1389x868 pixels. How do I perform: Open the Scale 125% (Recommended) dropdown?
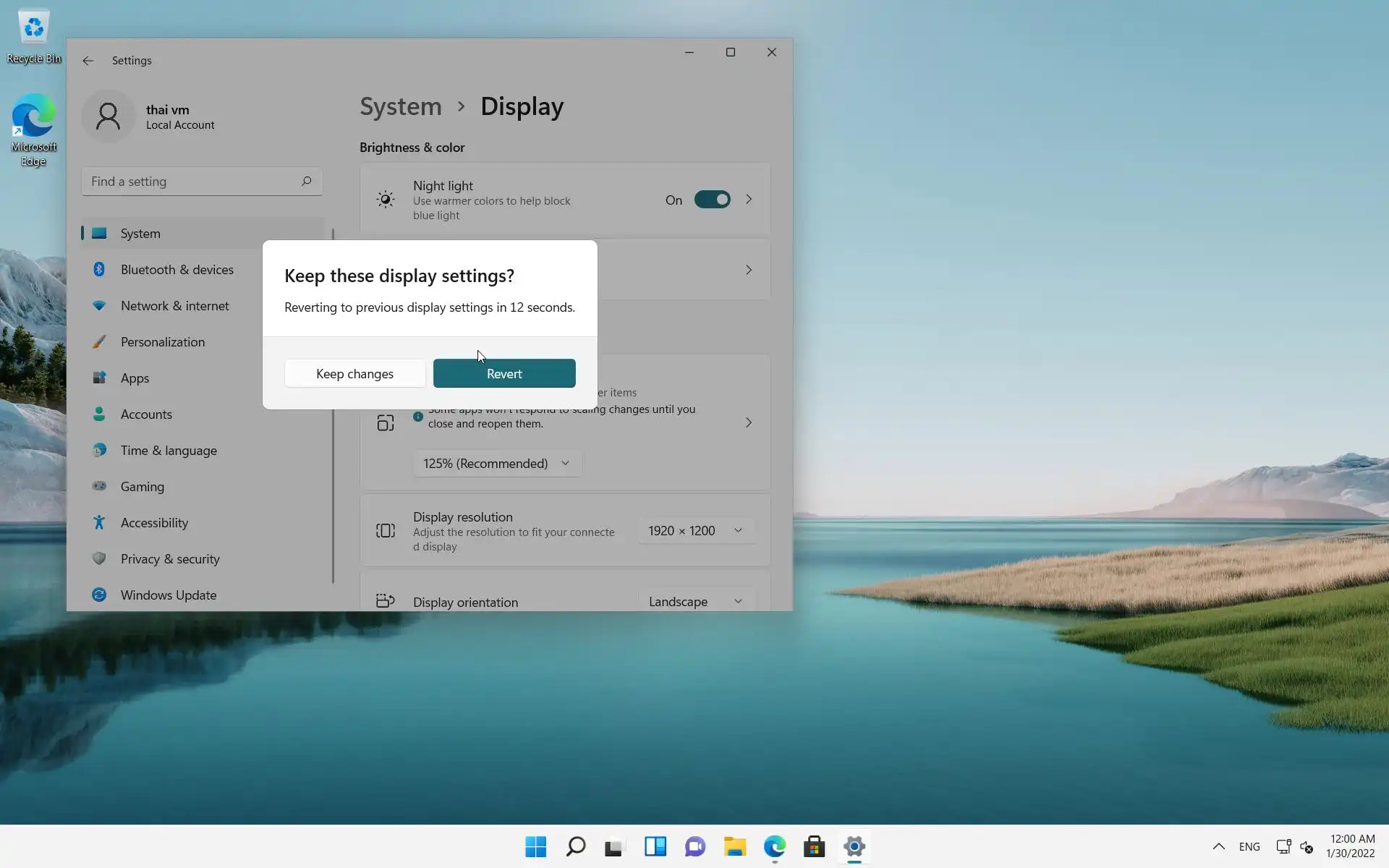click(x=497, y=464)
